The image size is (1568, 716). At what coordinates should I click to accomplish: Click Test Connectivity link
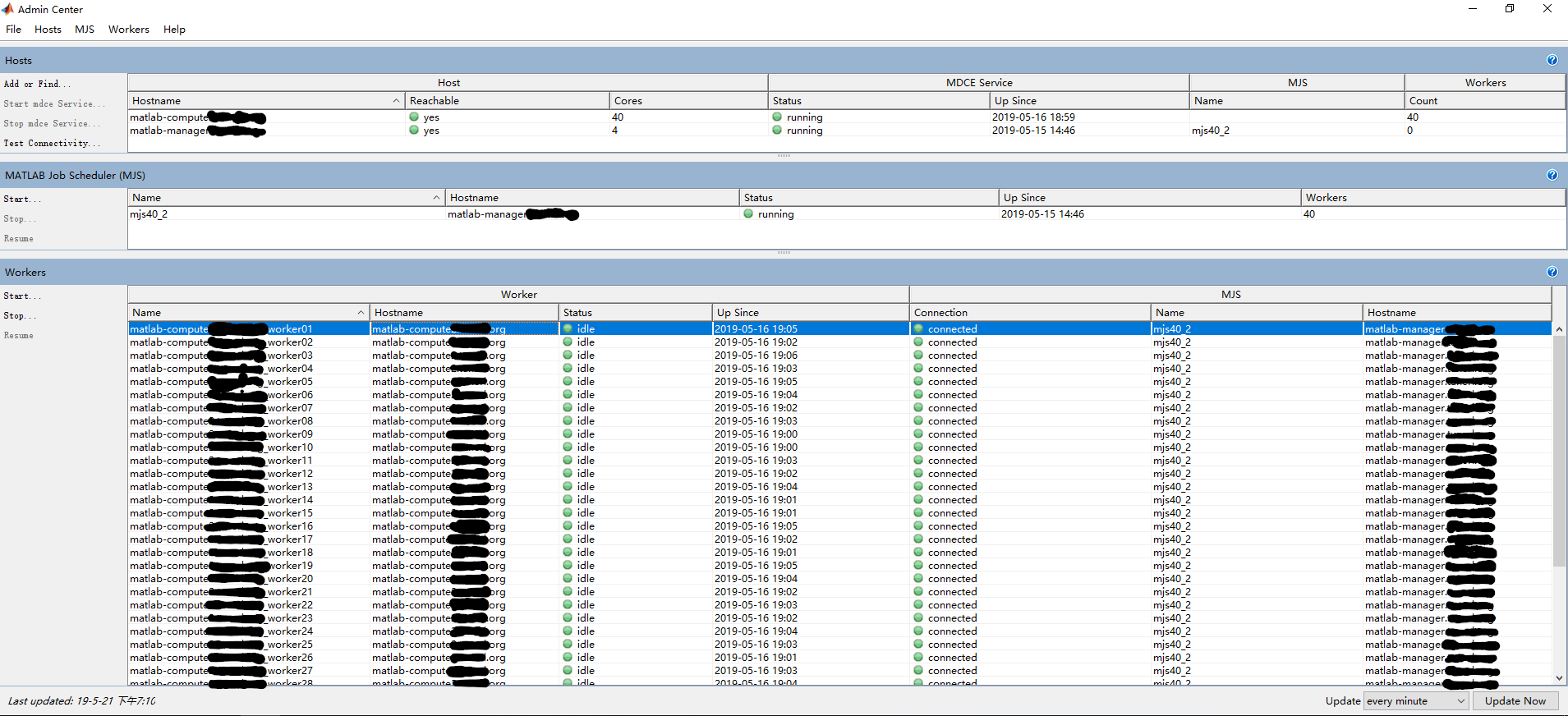point(52,143)
